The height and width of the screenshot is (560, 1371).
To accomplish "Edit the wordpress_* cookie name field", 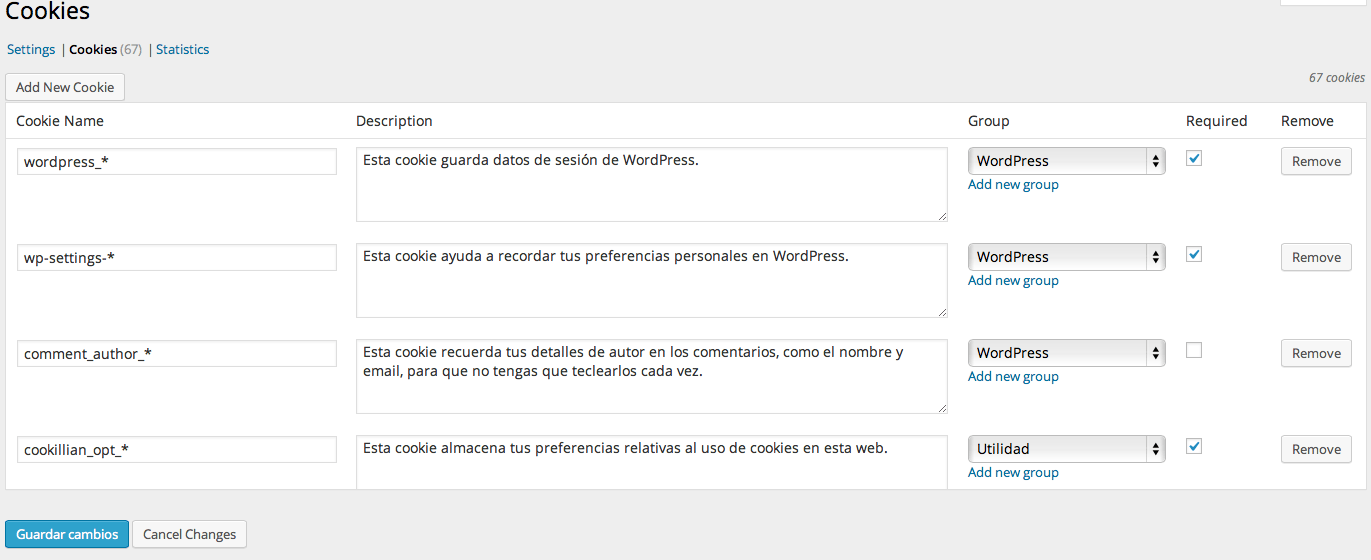I will pos(177,161).
